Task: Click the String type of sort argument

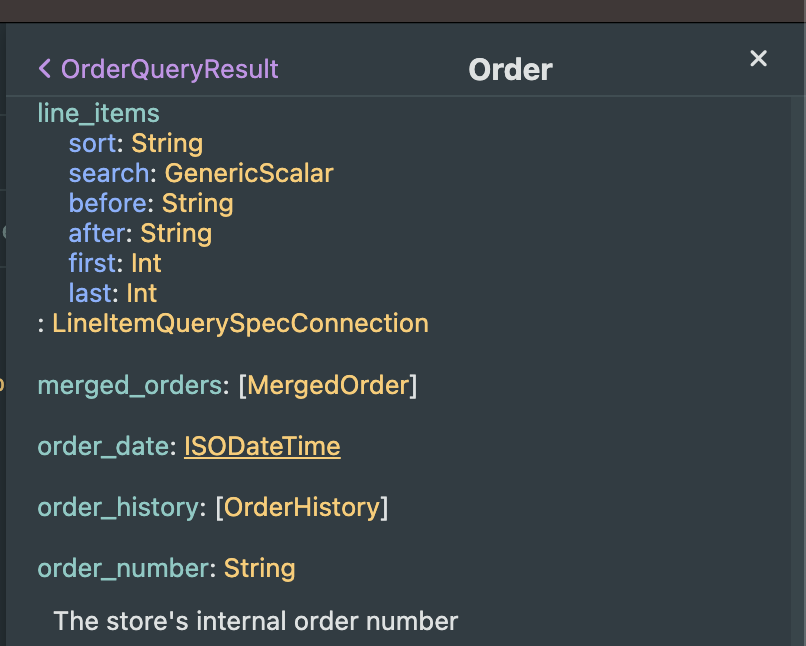Action: point(167,143)
